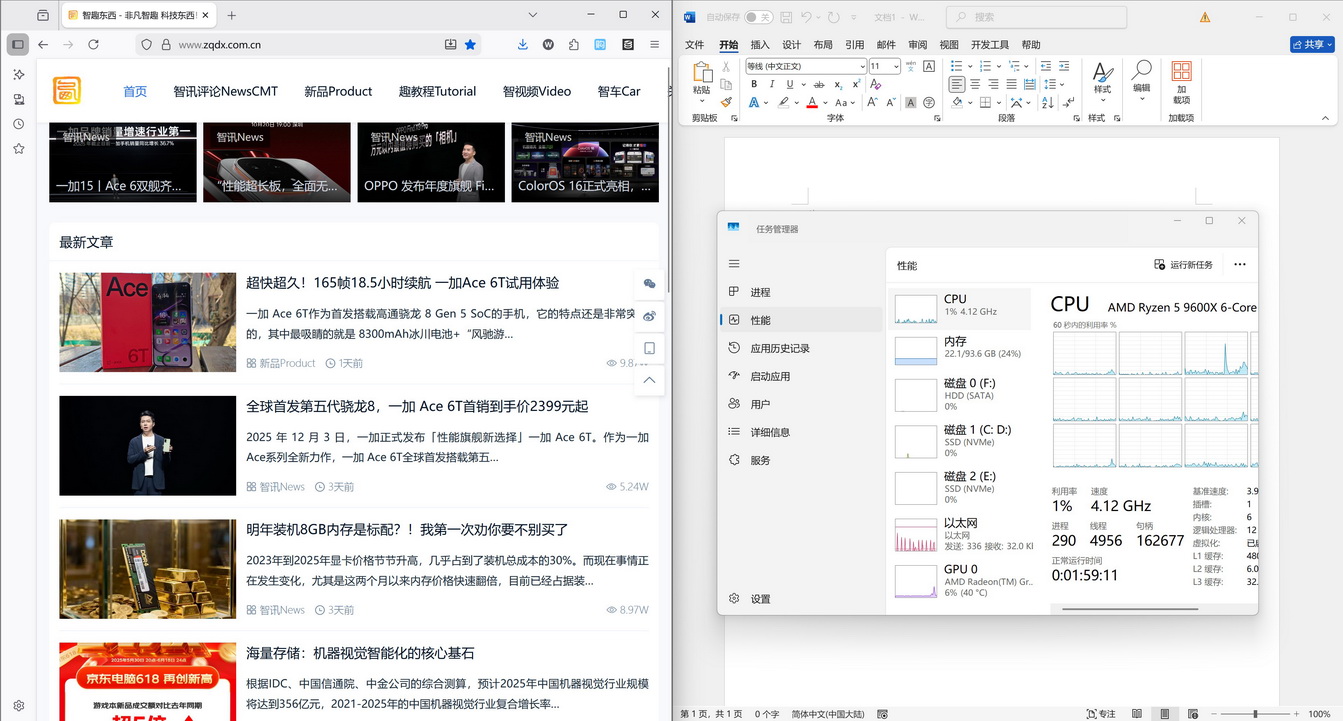1343x721 pixels.
Task: Enable Focus mode (专注) in Word status bar
Action: click(1100, 713)
